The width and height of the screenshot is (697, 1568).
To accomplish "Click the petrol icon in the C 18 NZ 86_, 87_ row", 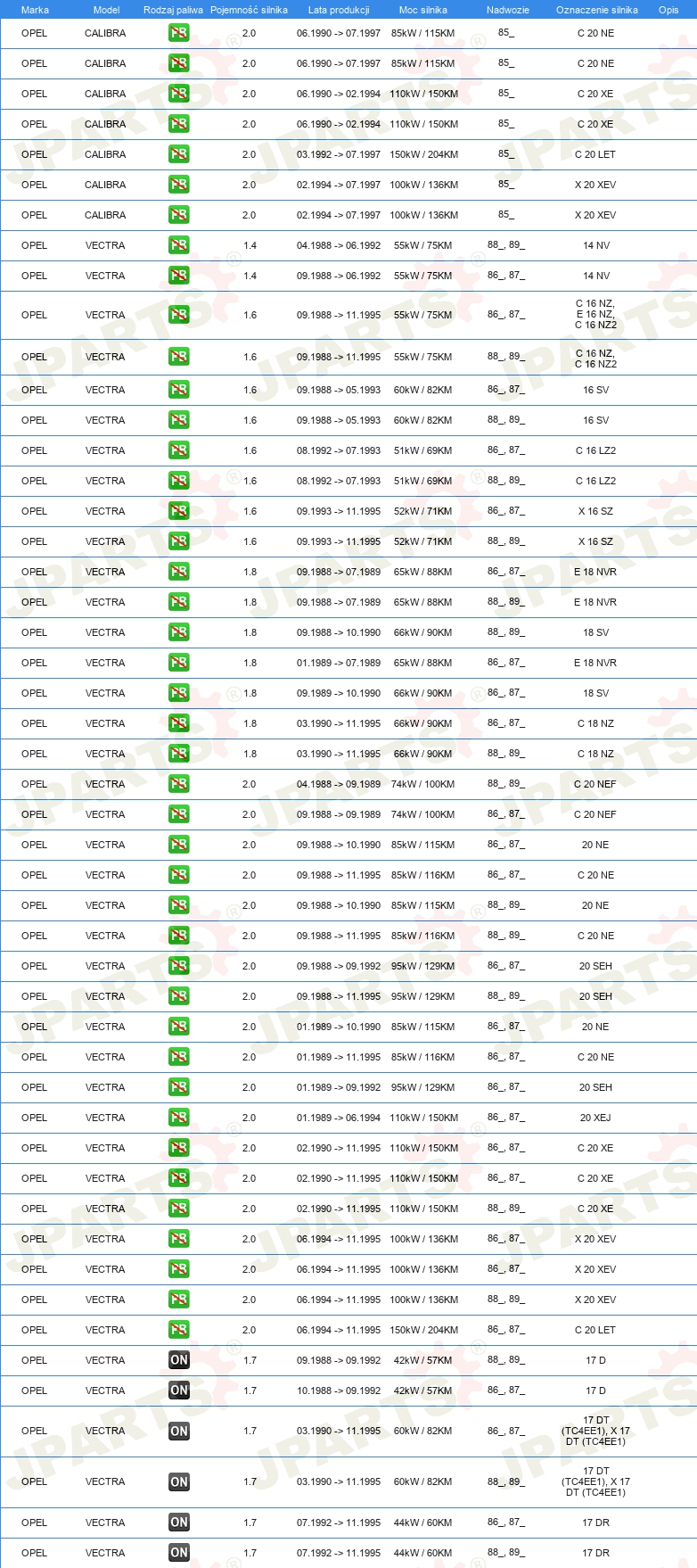I will [x=178, y=723].
